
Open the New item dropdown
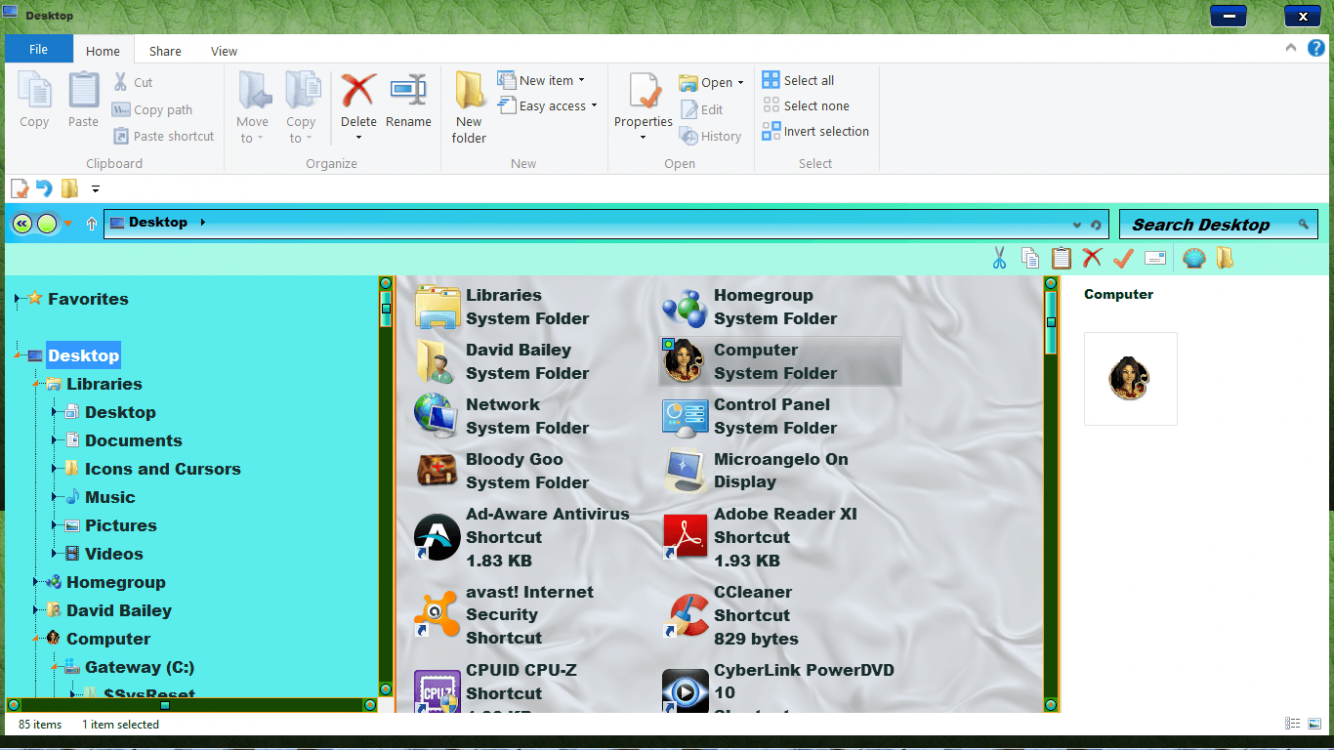pyautogui.click(x=541, y=80)
